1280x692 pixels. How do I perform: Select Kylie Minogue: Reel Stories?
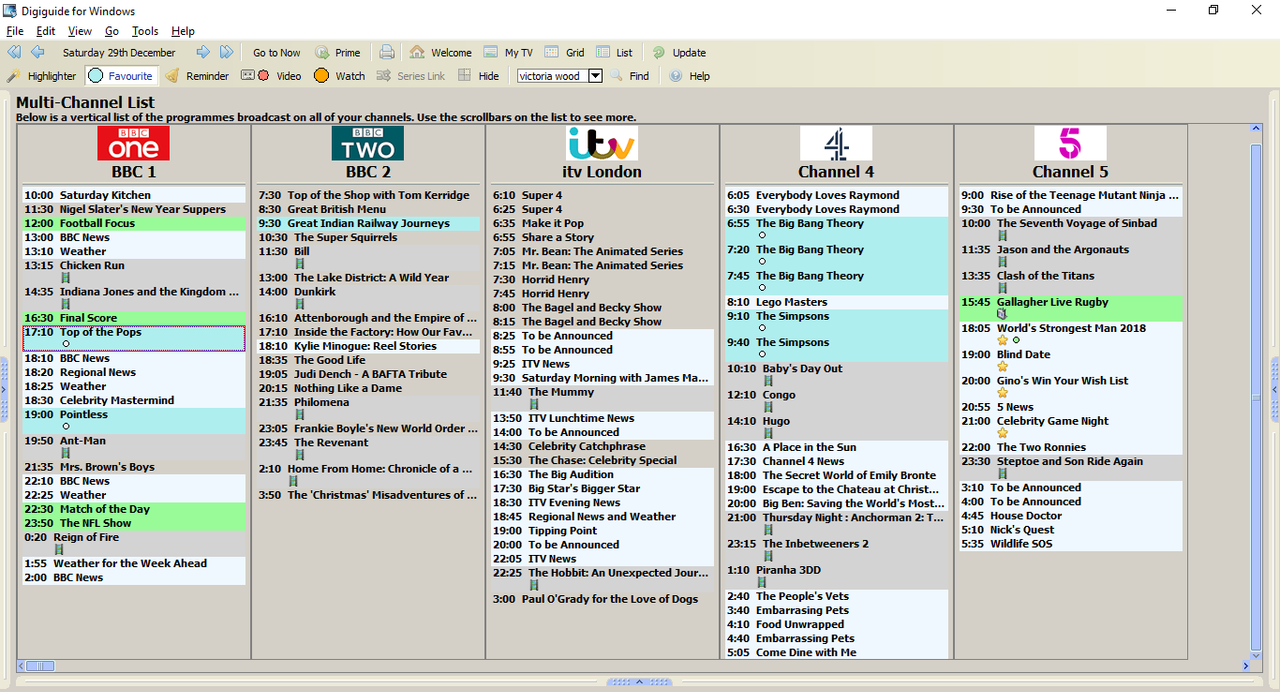[x=368, y=346]
